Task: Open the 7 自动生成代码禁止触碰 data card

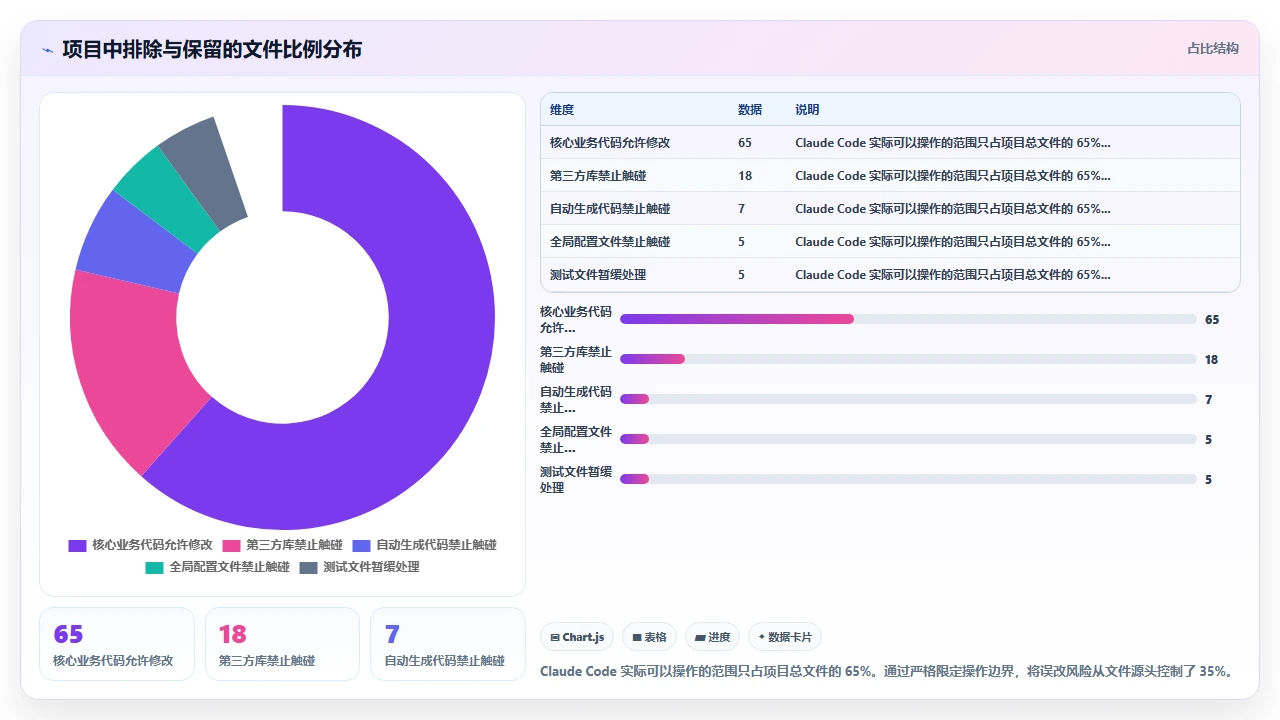Action: pos(448,644)
